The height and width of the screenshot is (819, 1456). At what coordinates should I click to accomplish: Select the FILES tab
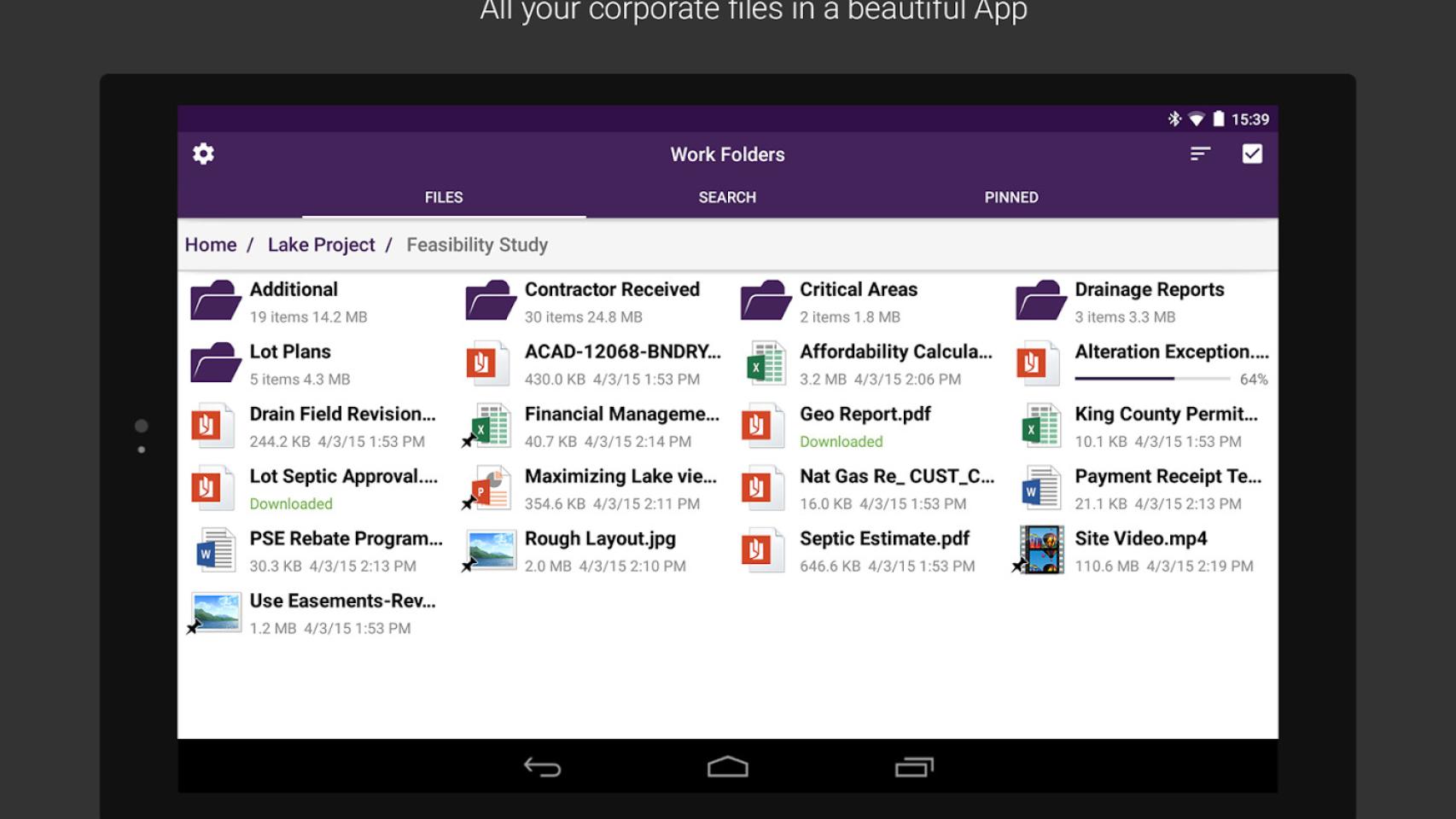(444, 197)
